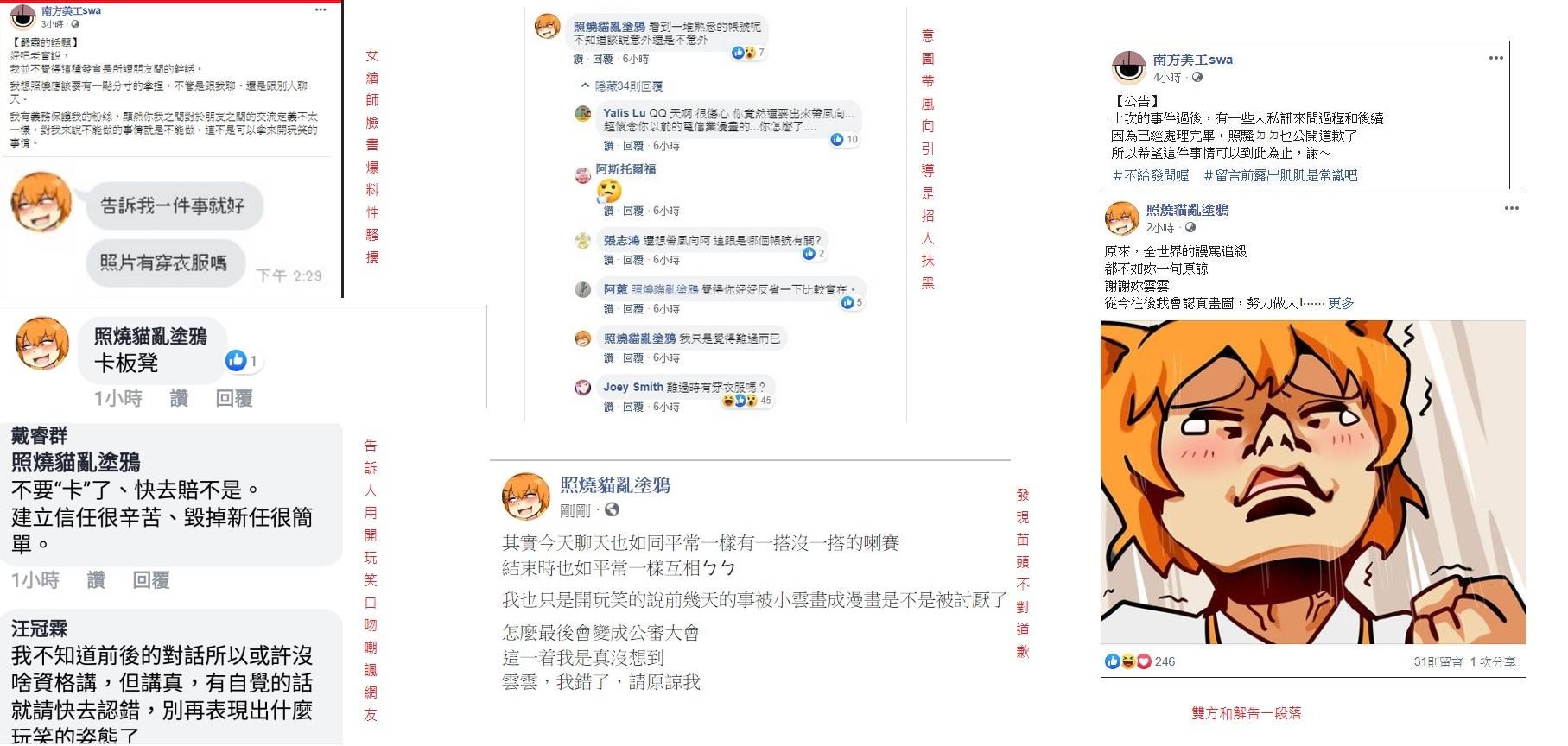Like the 戴睿群 comment with 讚
Screen dimensions: 1568x746
pos(96,580)
